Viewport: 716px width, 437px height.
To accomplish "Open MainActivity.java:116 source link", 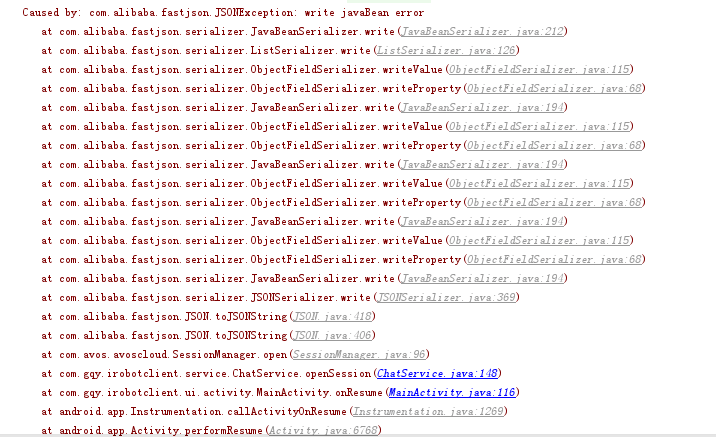I will pos(452,393).
